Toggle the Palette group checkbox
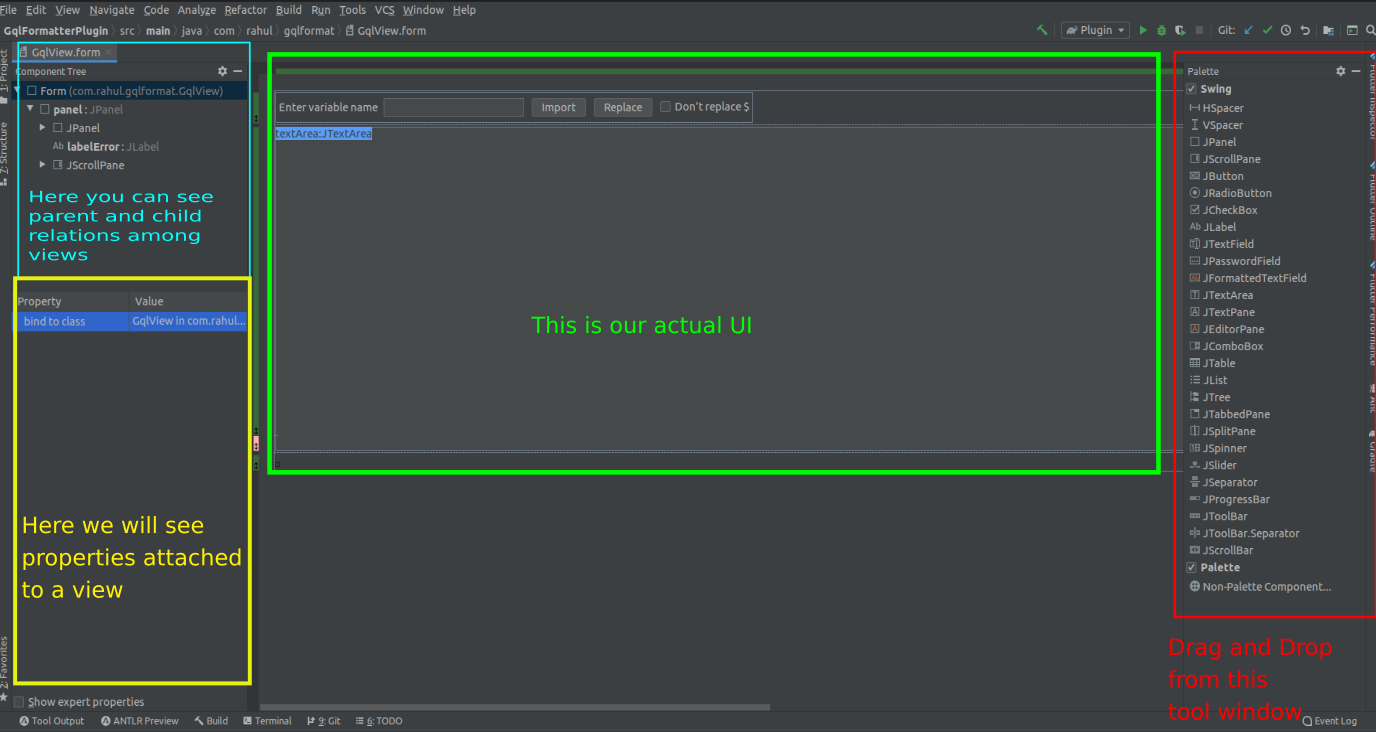The height and width of the screenshot is (732, 1376). coord(1192,567)
